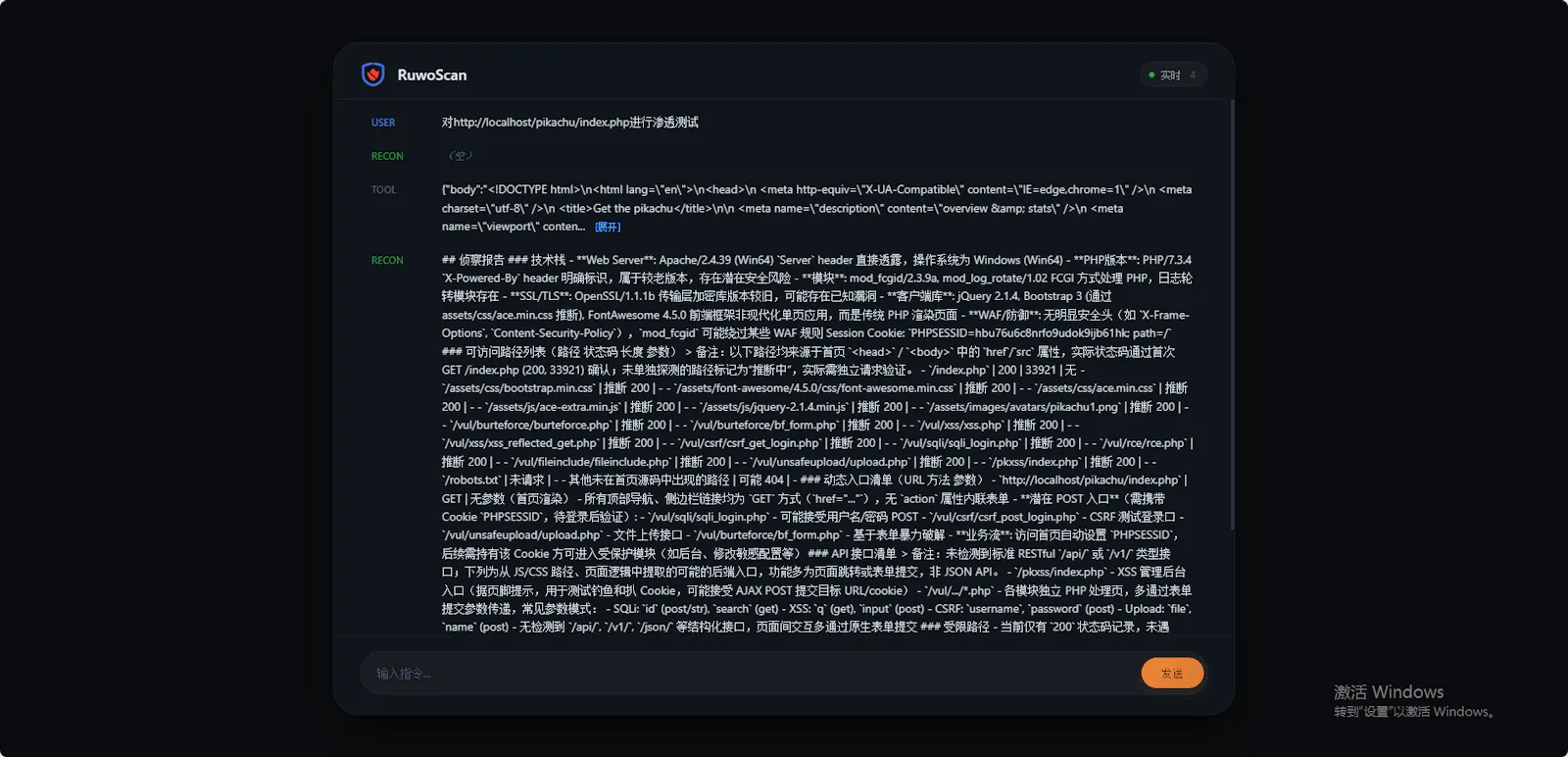The image size is (1568, 757).
Task: Click the empty (空) RECON message
Action: point(461,156)
